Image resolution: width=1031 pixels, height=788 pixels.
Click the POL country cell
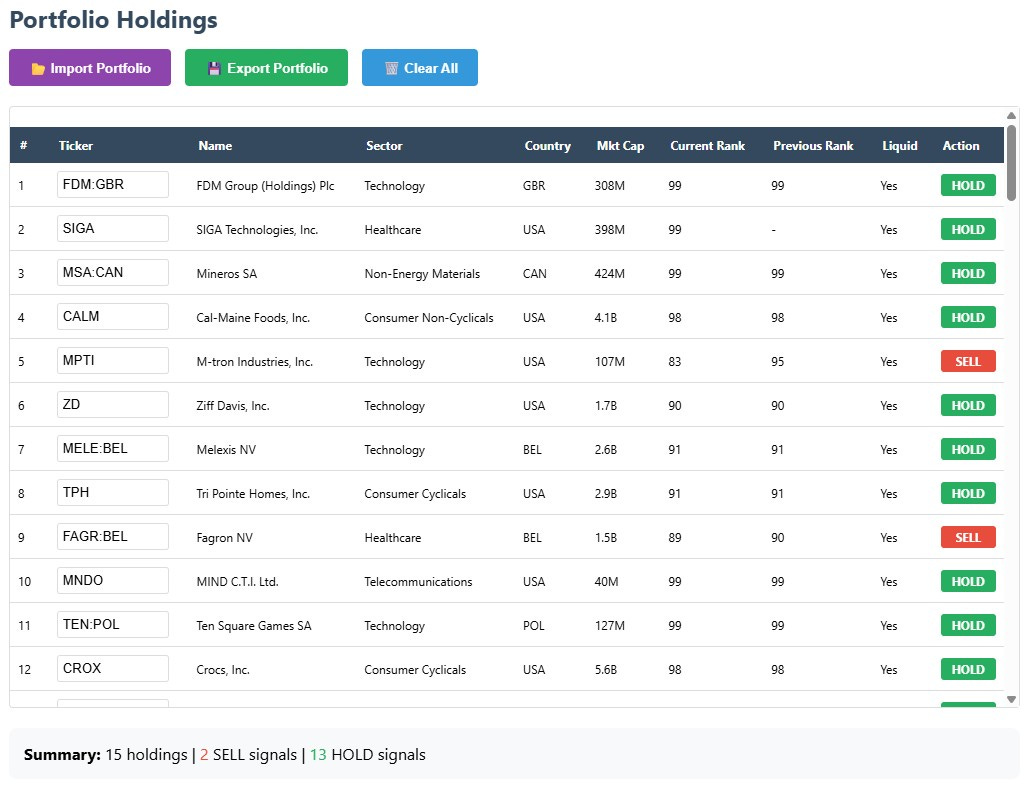click(533, 626)
